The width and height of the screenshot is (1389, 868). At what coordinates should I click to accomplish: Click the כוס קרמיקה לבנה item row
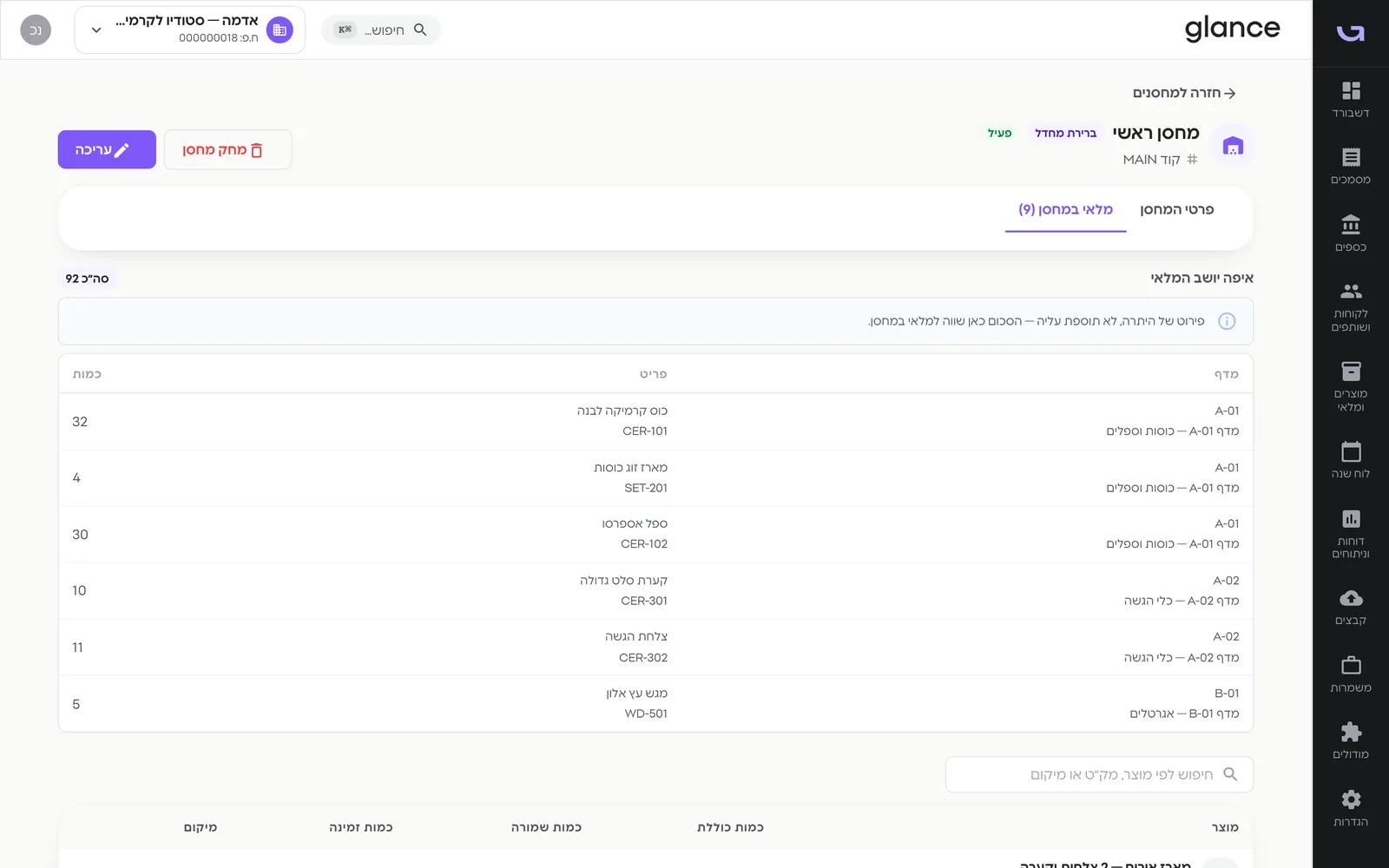[655, 421]
